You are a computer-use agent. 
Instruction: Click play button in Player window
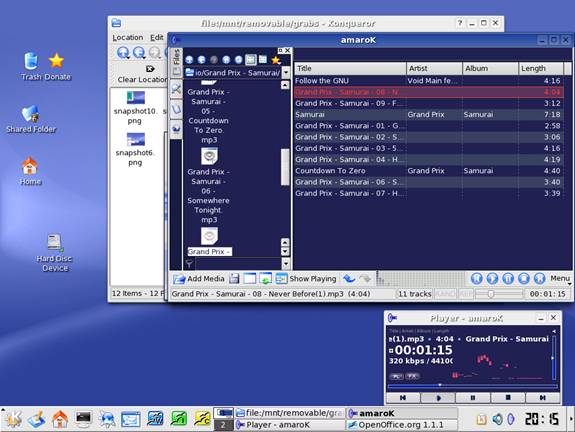tap(438, 398)
